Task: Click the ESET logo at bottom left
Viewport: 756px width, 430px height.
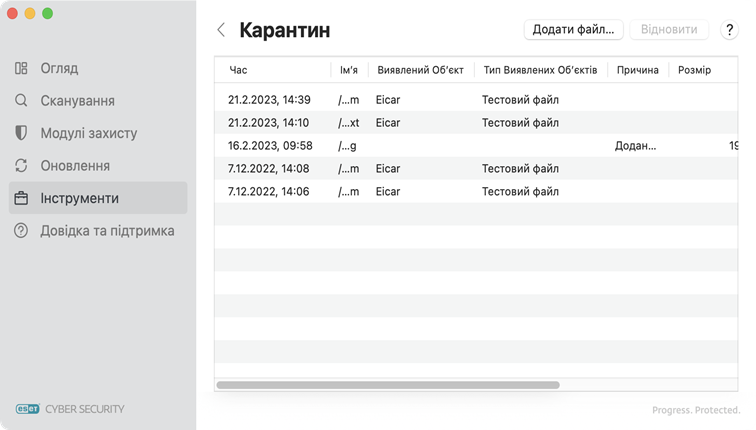Action: [27, 409]
